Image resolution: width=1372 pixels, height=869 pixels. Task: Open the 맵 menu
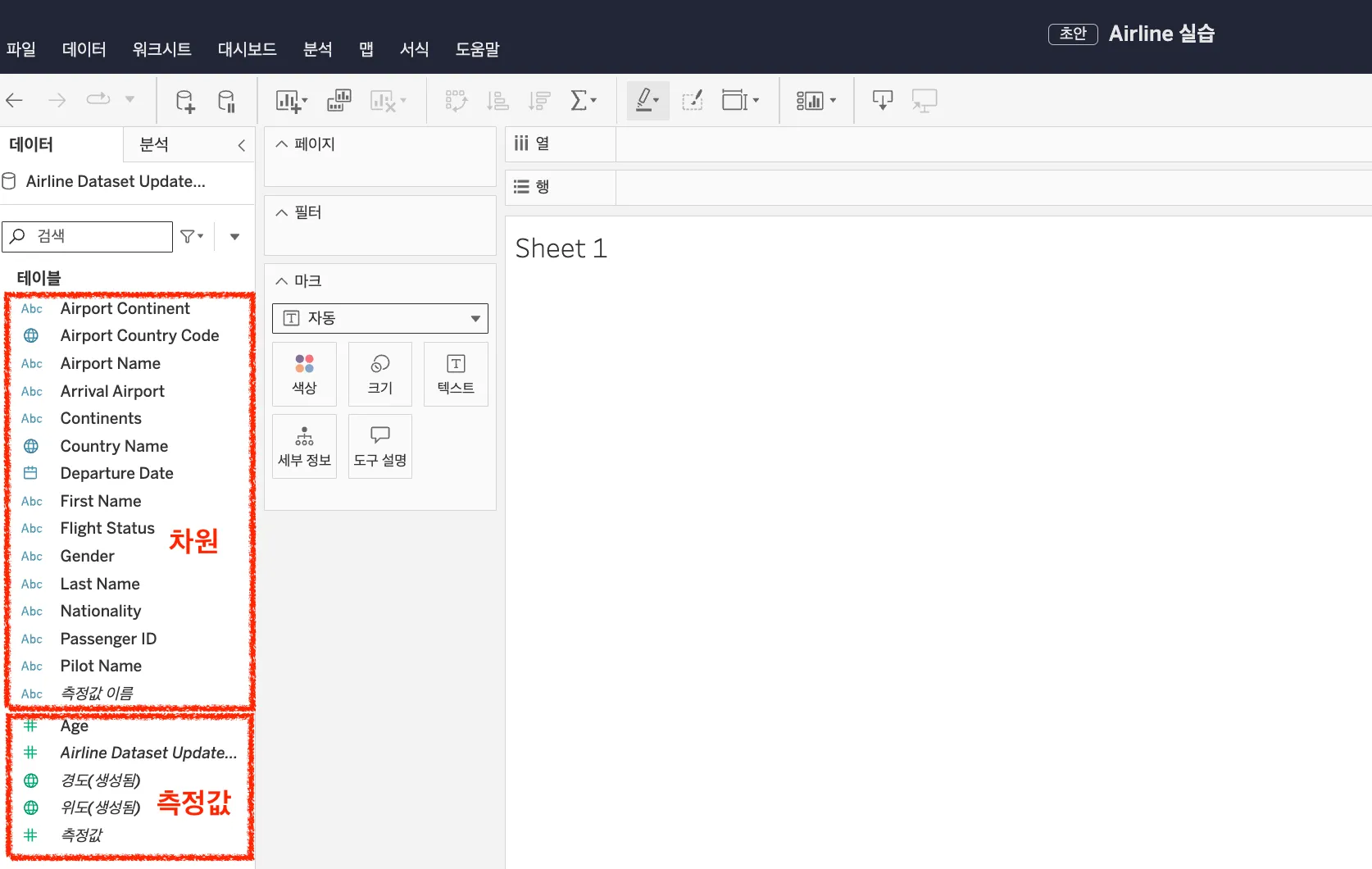pos(366,49)
